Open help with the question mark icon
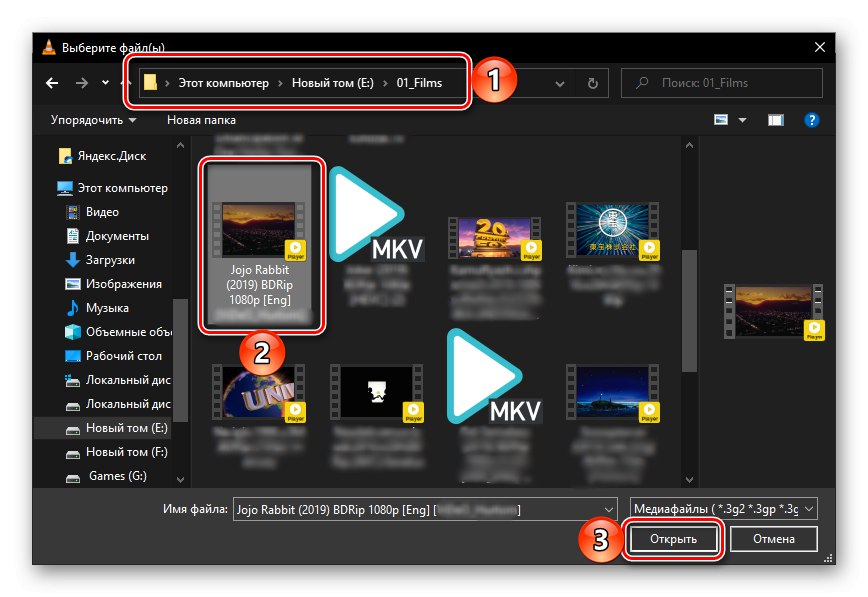 click(x=812, y=120)
